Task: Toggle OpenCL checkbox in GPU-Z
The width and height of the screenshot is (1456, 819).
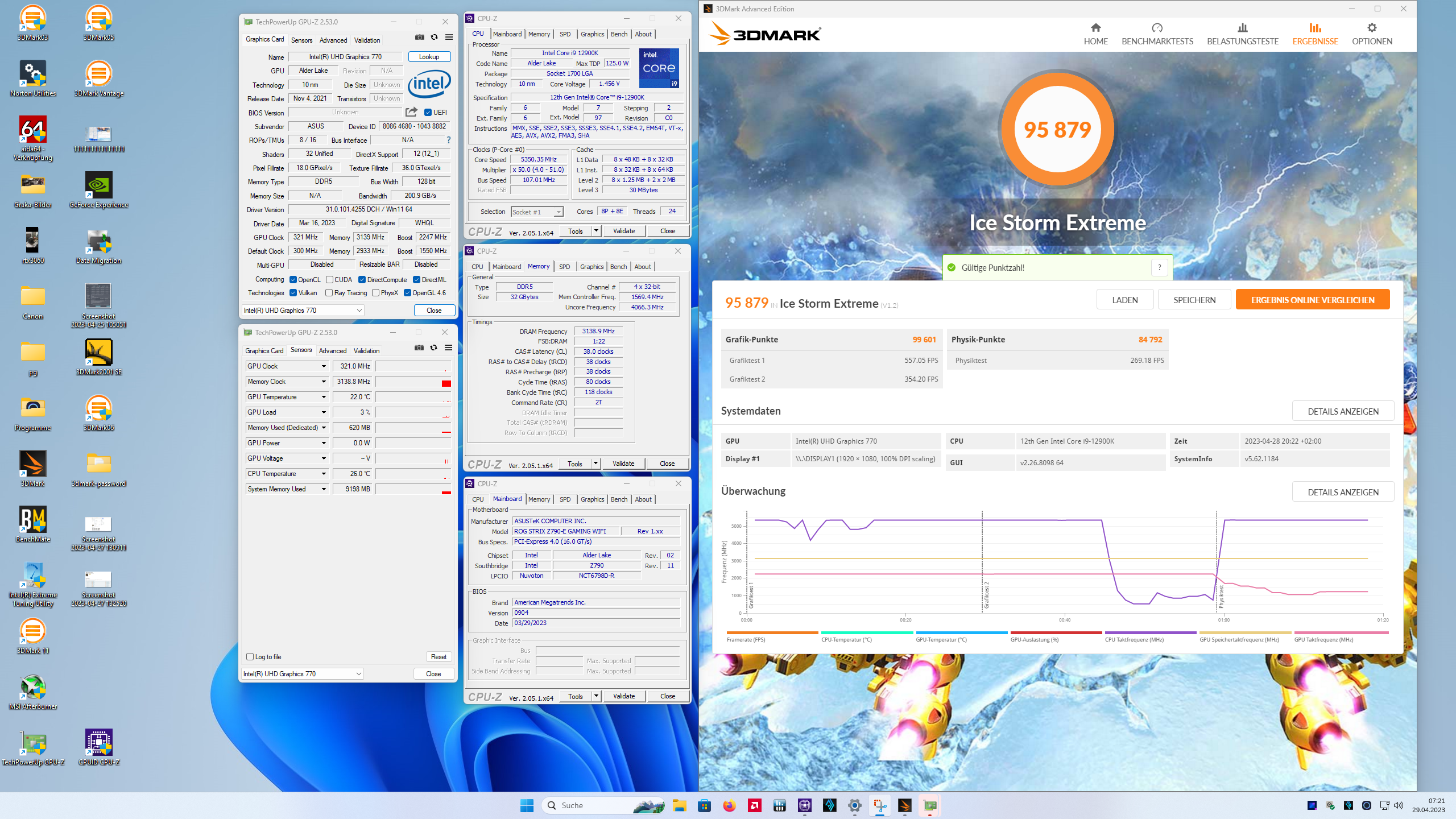Action: 293,280
